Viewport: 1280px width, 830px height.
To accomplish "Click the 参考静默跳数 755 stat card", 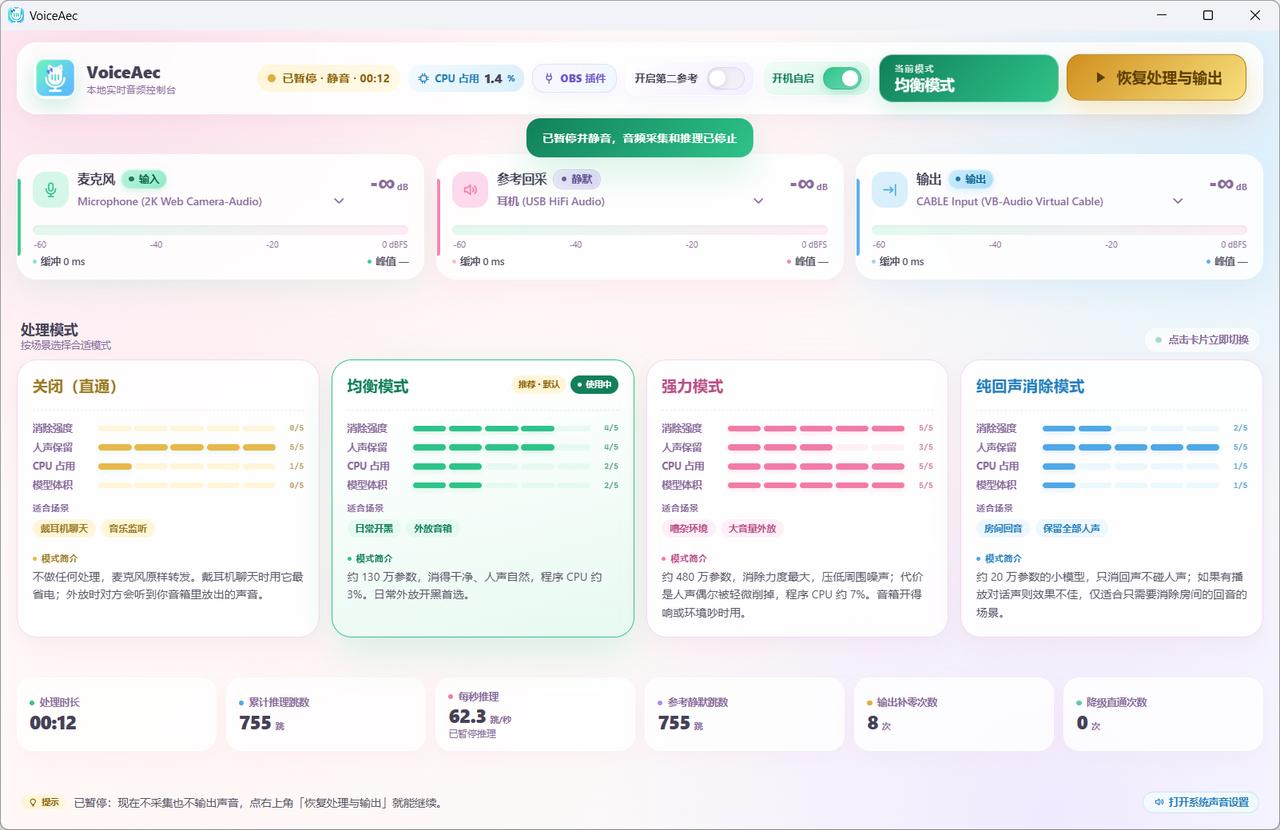I will (x=745, y=714).
